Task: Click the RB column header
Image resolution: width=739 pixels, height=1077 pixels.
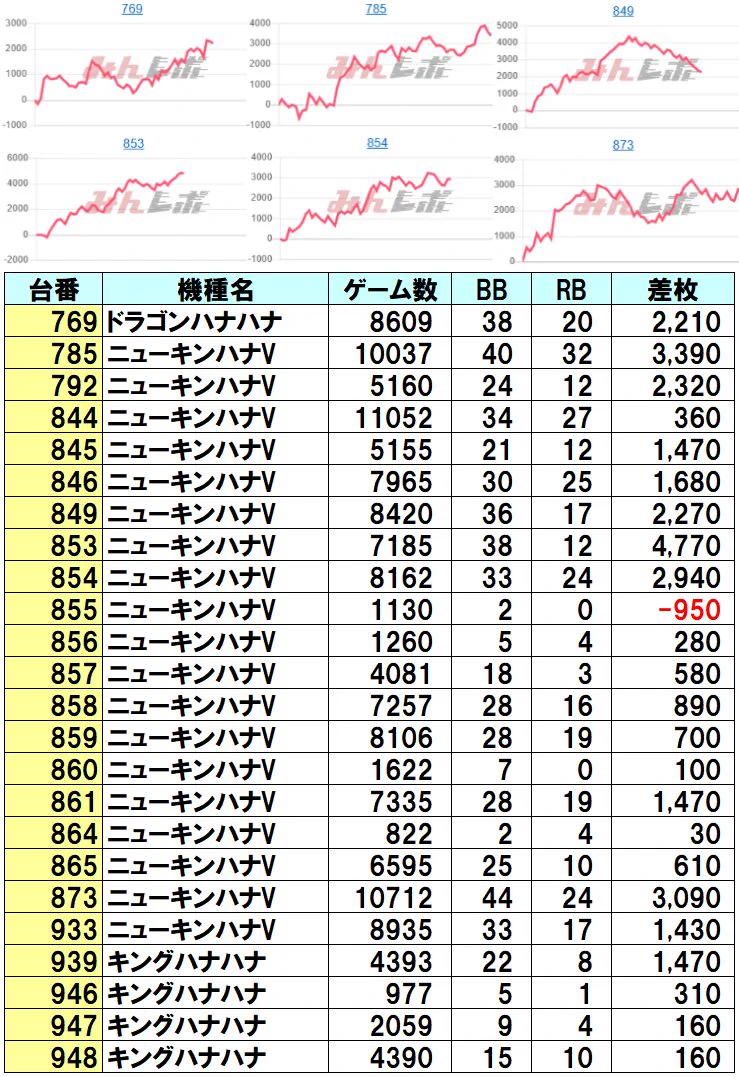Action: [571, 289]
